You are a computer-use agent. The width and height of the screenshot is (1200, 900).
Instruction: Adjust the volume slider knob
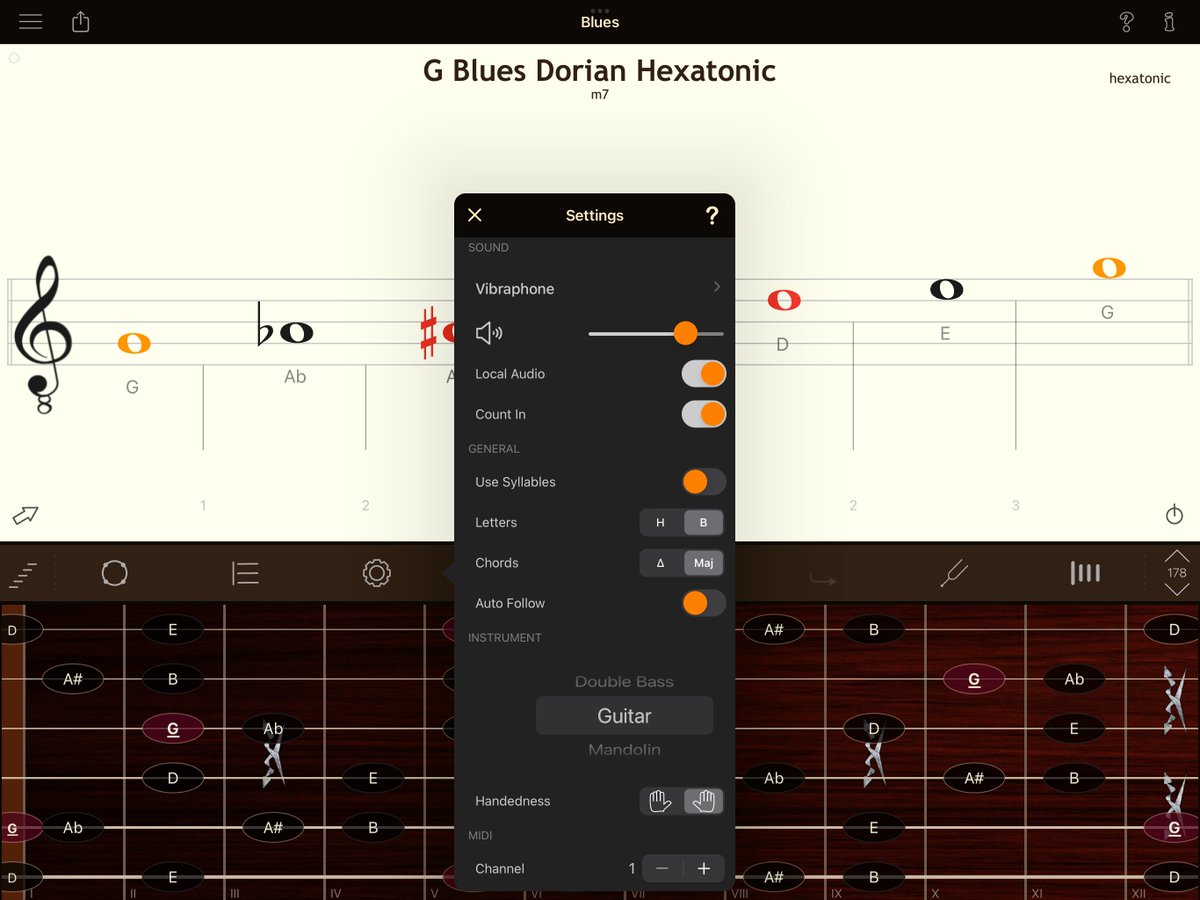coord(685,333)
